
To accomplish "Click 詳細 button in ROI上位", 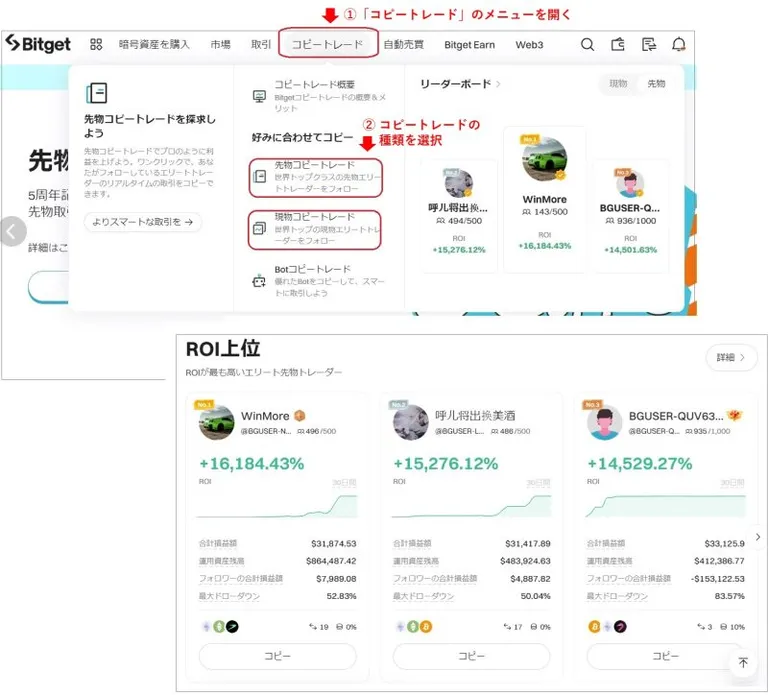I will (x=731, y=357).
